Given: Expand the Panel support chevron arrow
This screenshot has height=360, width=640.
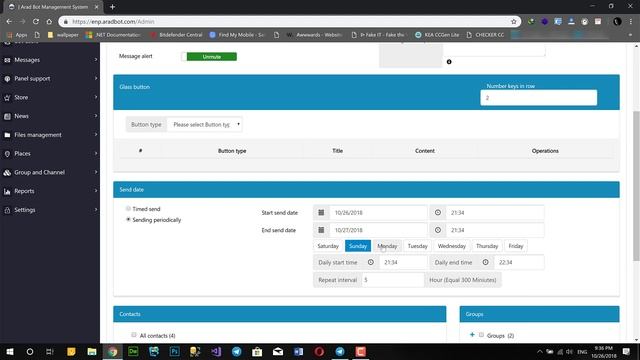Looking at the screenshot, I should click(x=96, y=78).
